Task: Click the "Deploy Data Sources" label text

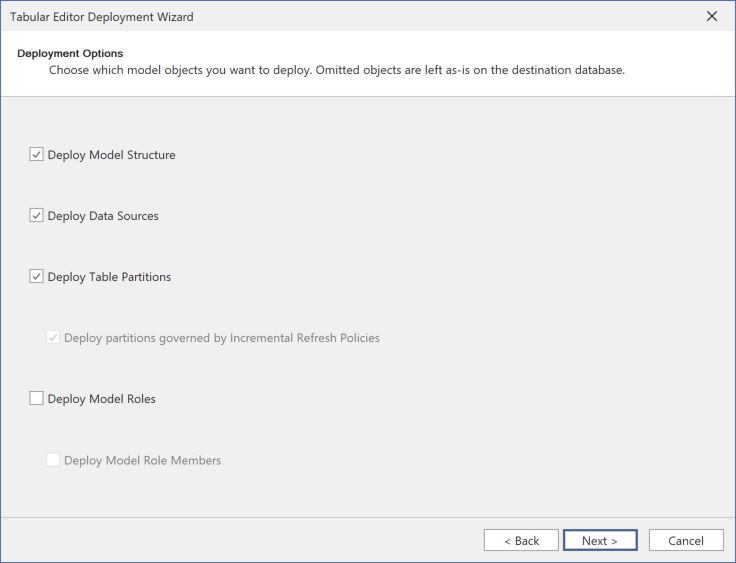Action: click(103, 216)
